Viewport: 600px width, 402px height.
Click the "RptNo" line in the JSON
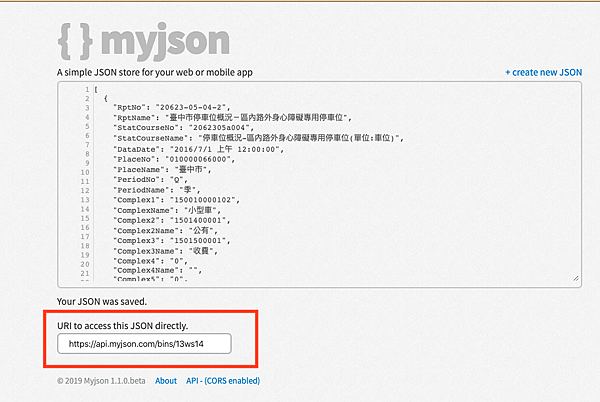172,107
